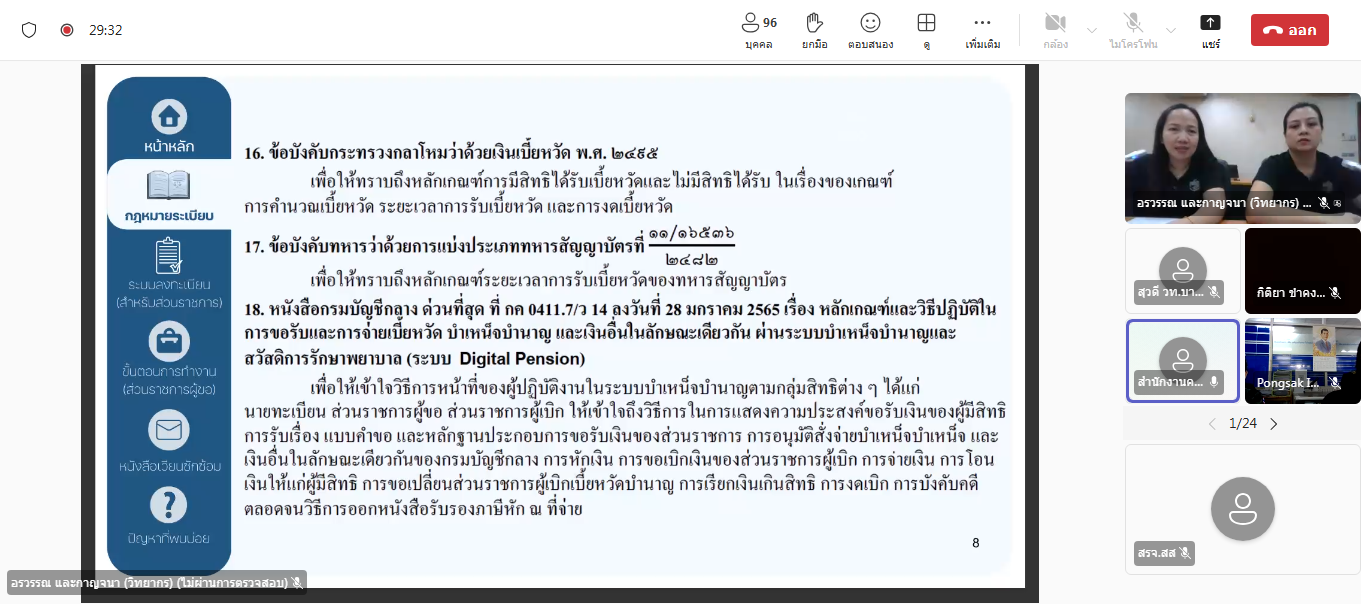This screenshot has width=1361, height=604.
Task: Raise your hand with ยกมือ
Action: (x=814, y=30)
